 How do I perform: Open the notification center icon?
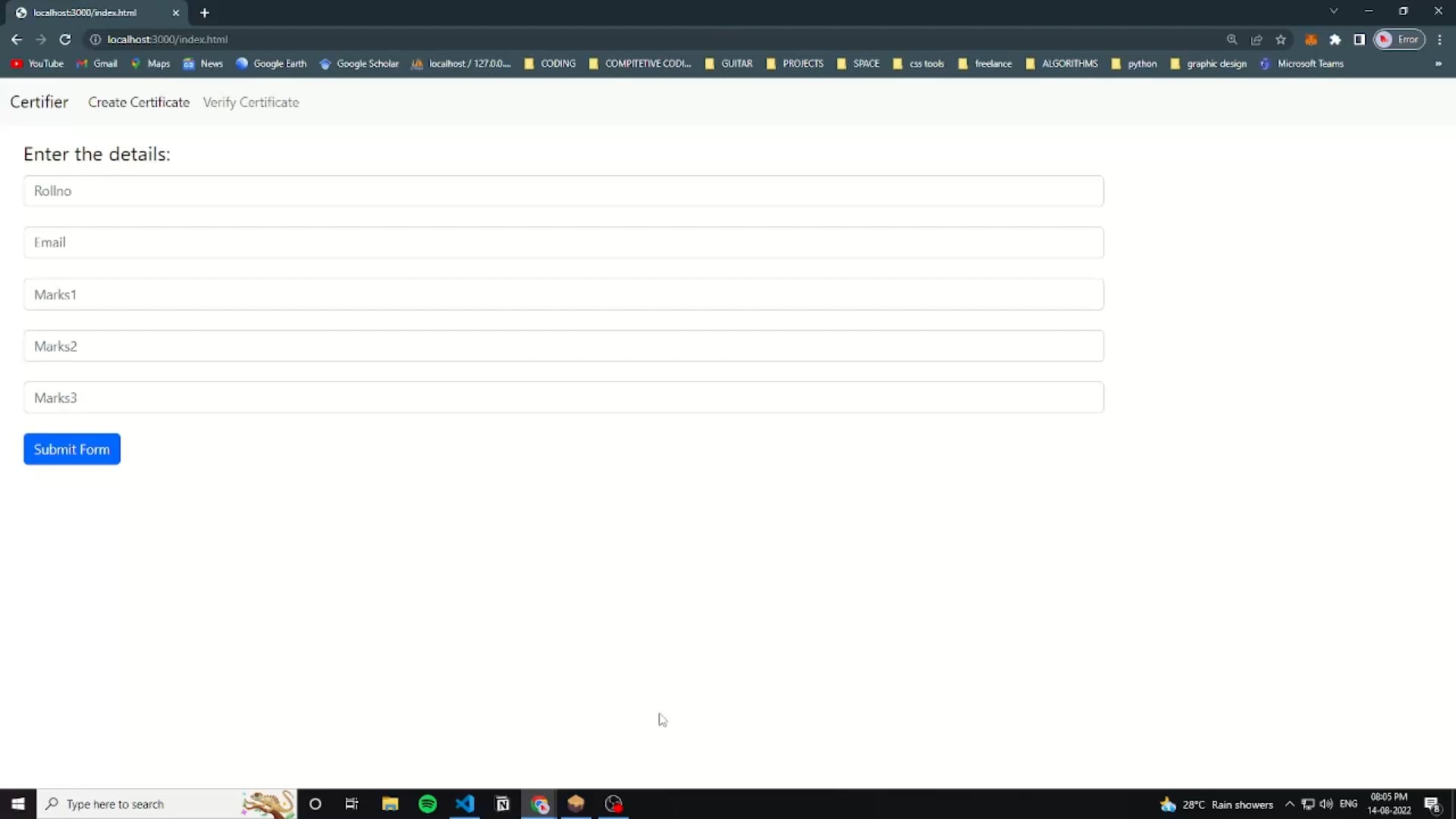click(x=1432, y=804)
